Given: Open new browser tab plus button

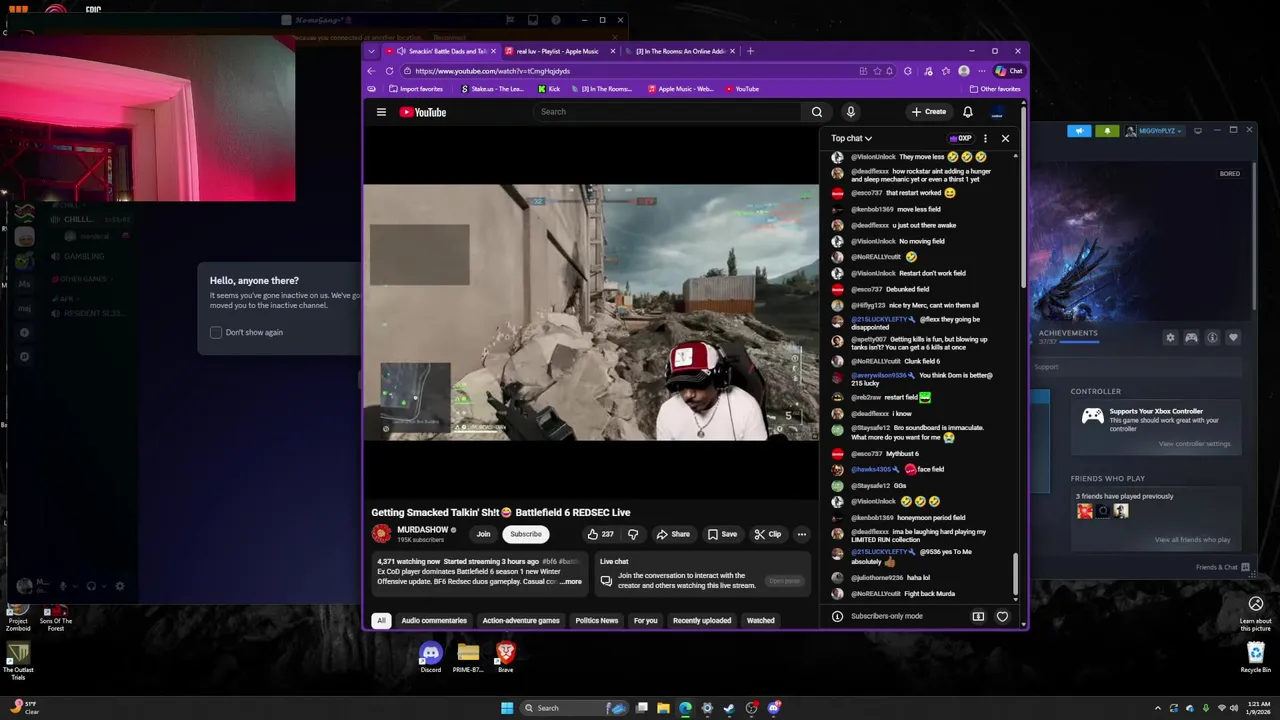Looking at the screenshot, I should [751, 51].
